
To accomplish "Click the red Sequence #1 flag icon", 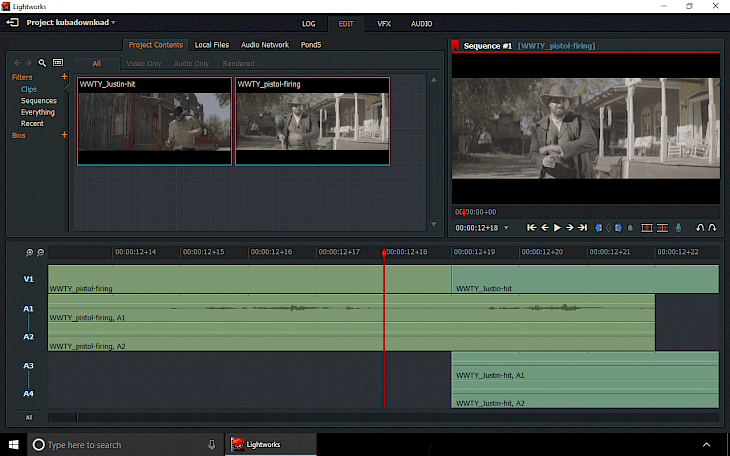I will pyautogui.click(x=455, y=45).
